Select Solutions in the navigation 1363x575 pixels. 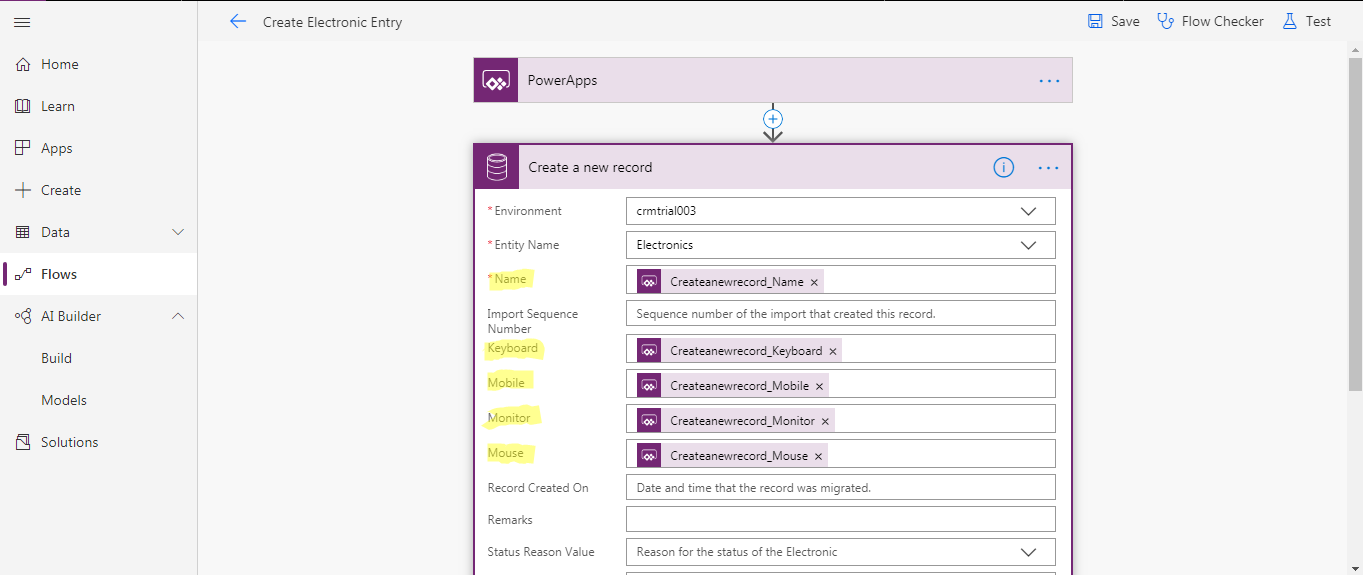coord(98,442)
